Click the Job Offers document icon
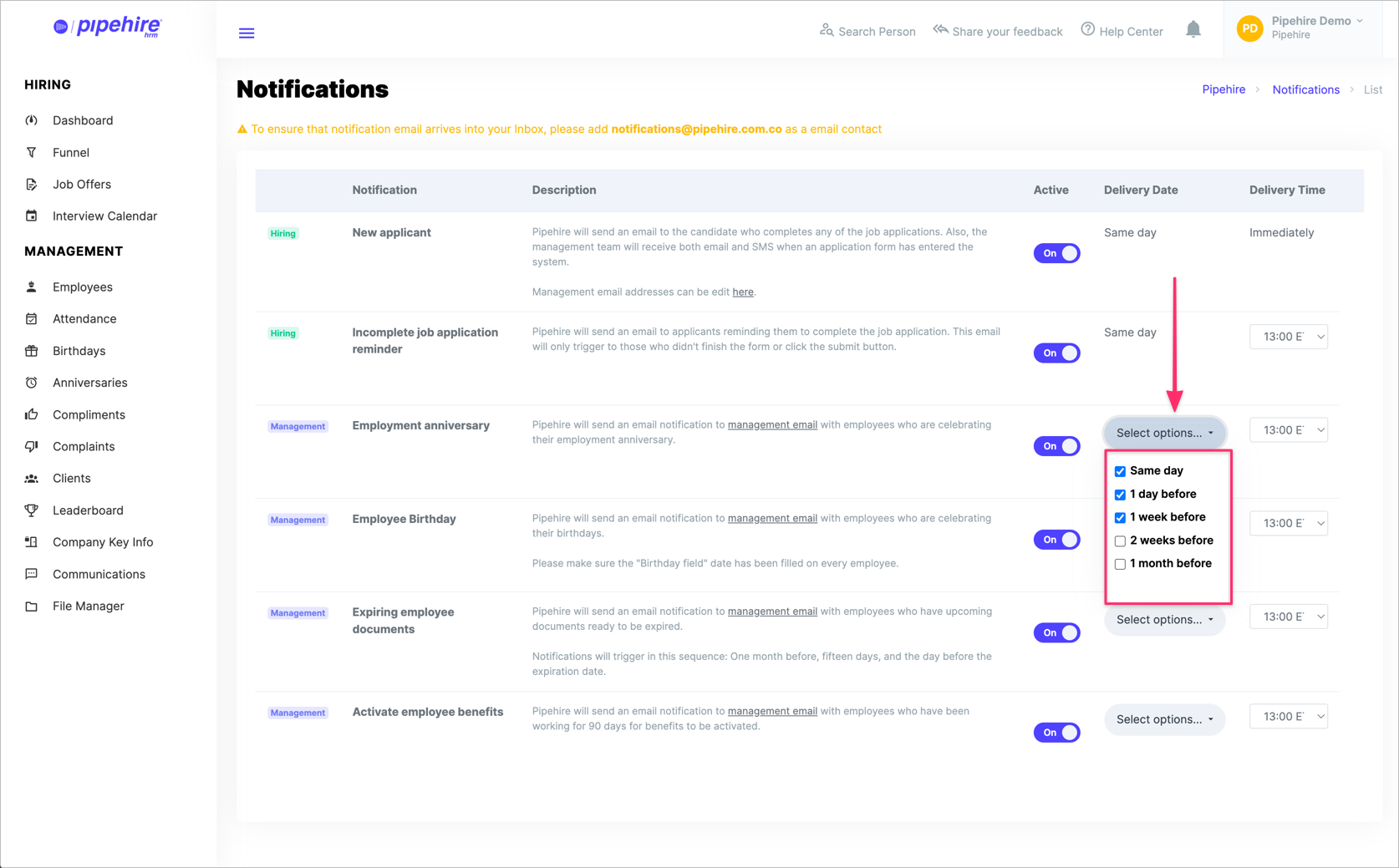This screenshot has width=1399, height=868. (32, 185)
